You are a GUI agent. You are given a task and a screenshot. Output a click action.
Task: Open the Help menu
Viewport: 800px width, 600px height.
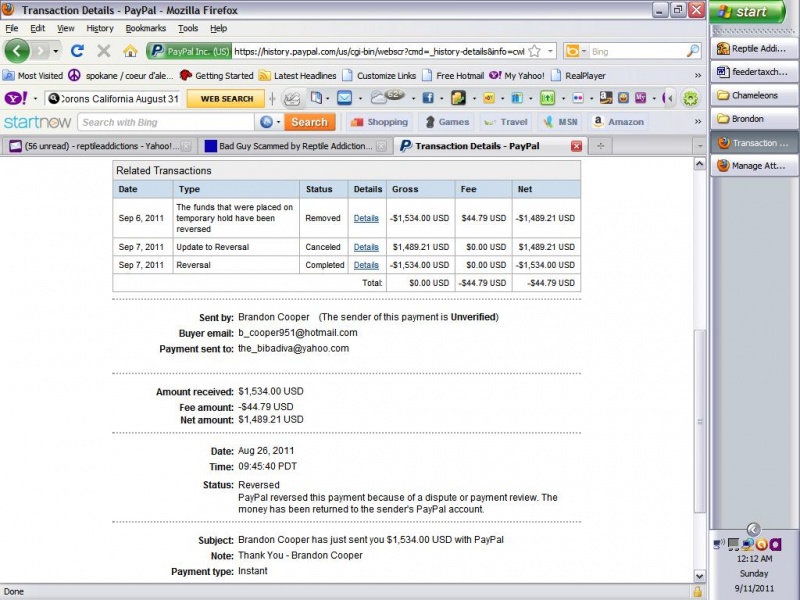point(218,28)
